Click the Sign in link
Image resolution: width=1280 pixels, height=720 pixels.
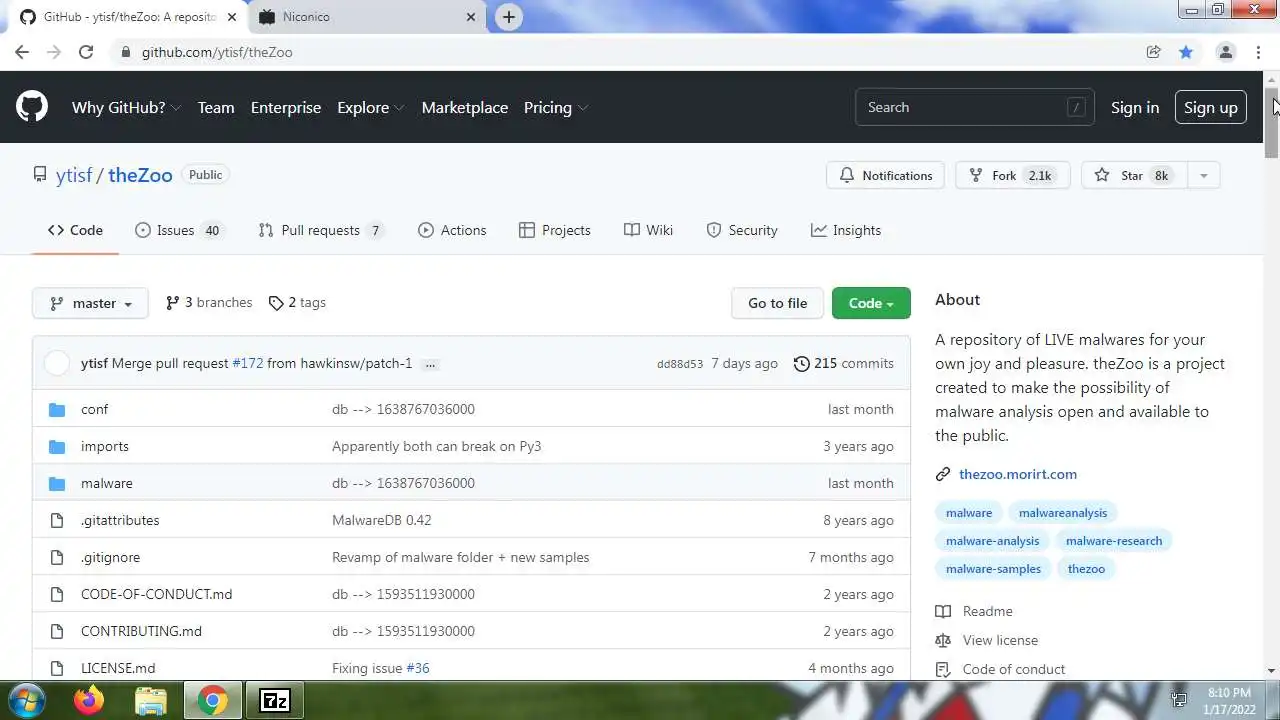1135,108
